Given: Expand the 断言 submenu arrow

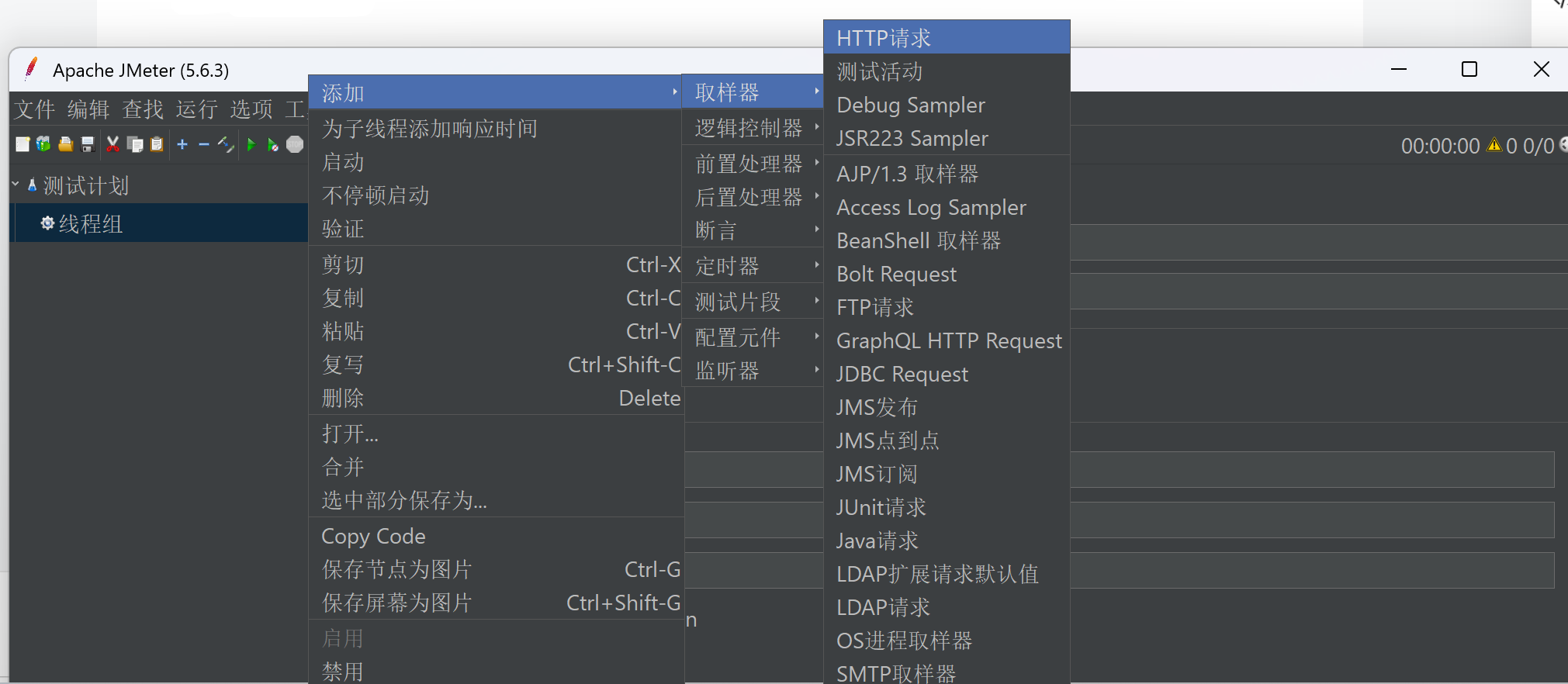Looking at the screenshot, I should (817, 230).
